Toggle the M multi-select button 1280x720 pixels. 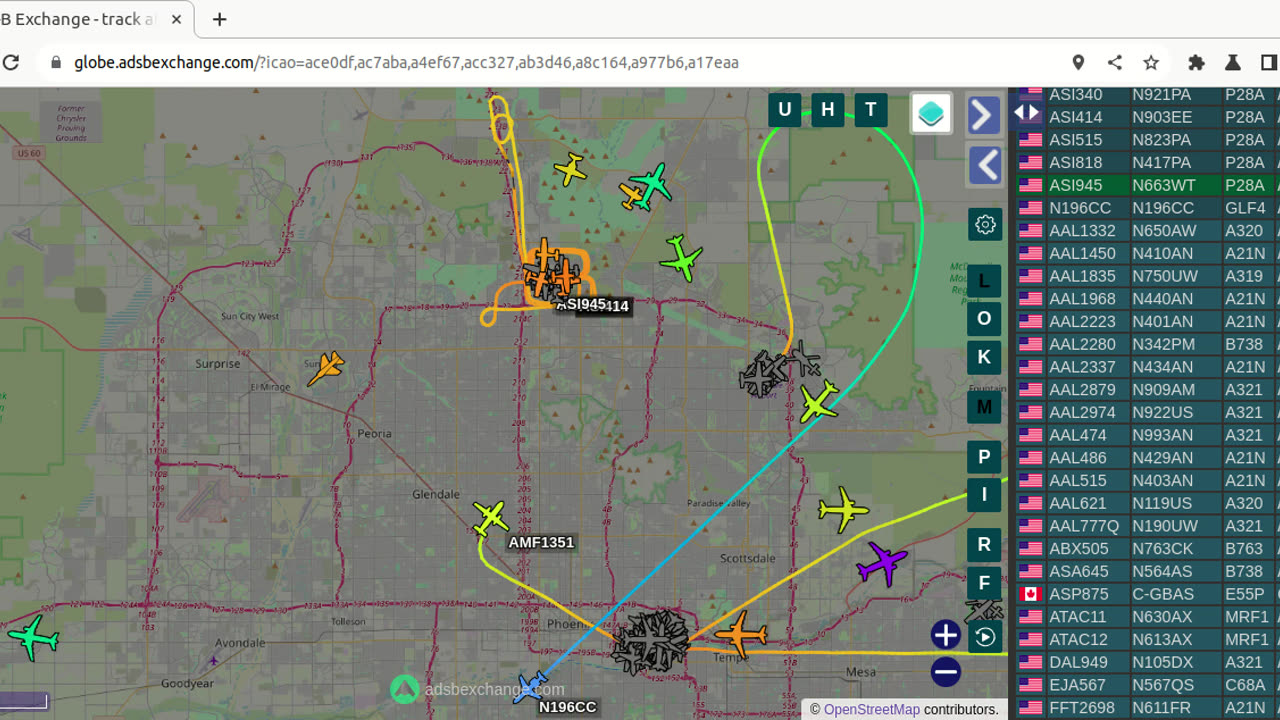tap(984, 407)
